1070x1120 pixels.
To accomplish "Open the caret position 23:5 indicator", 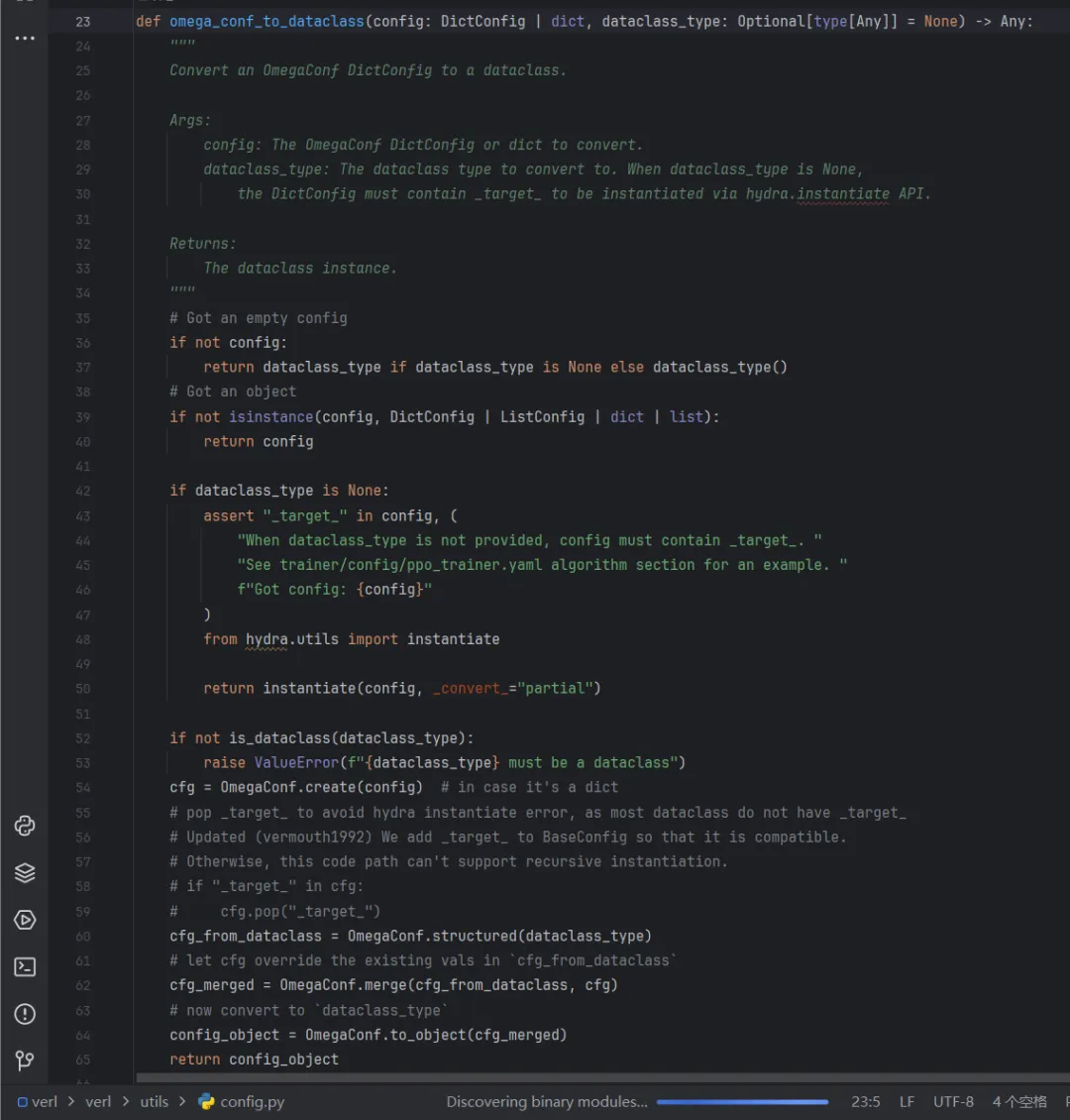I will (x=865, y=1101).
